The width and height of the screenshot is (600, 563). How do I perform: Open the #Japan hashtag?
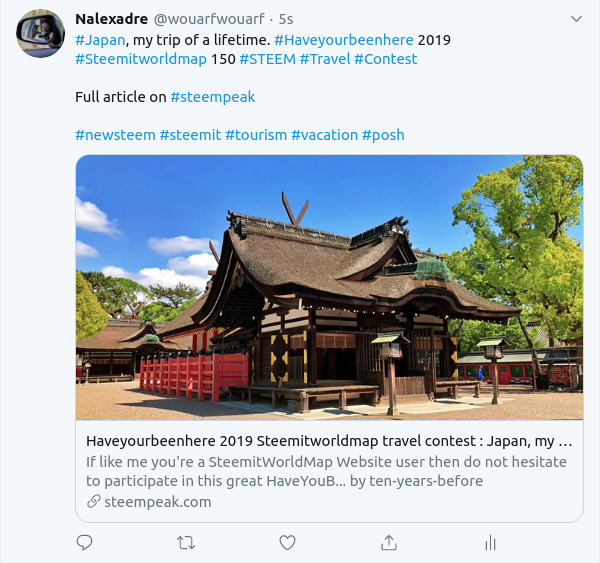(x=100, y=40)
